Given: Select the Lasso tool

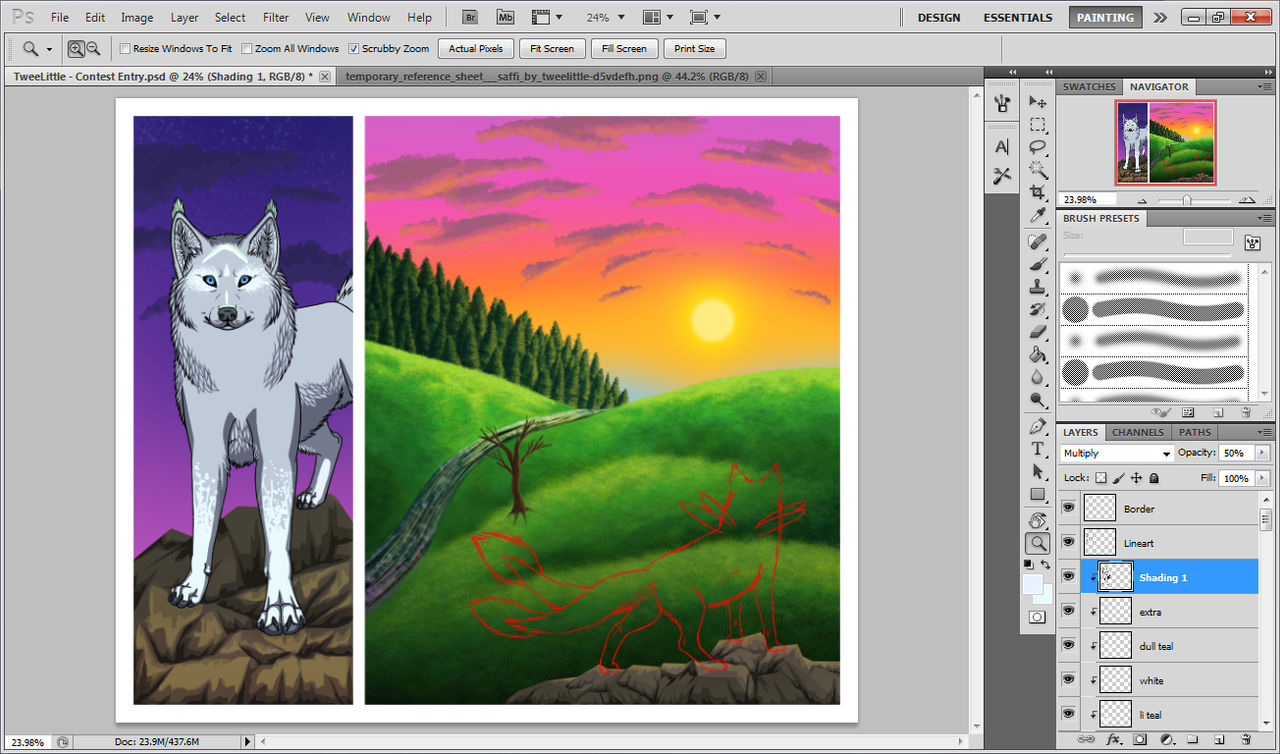Looking at the screenshot, I should [1038, 148].
